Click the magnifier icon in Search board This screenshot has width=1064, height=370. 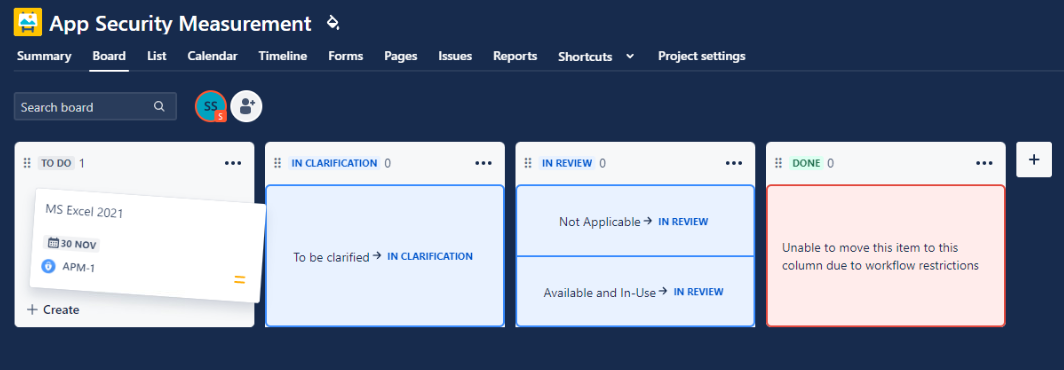[159, 107]
